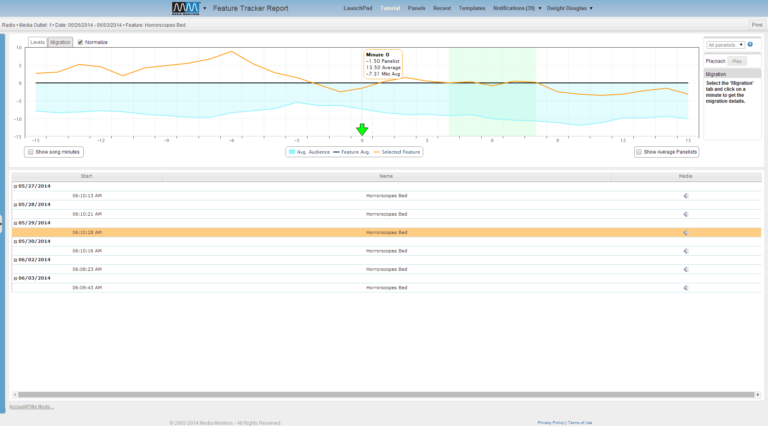This screenshot has height=426, width=768.
Task: Collapse the 05/27/2014 date group
Action: [15, 187]
